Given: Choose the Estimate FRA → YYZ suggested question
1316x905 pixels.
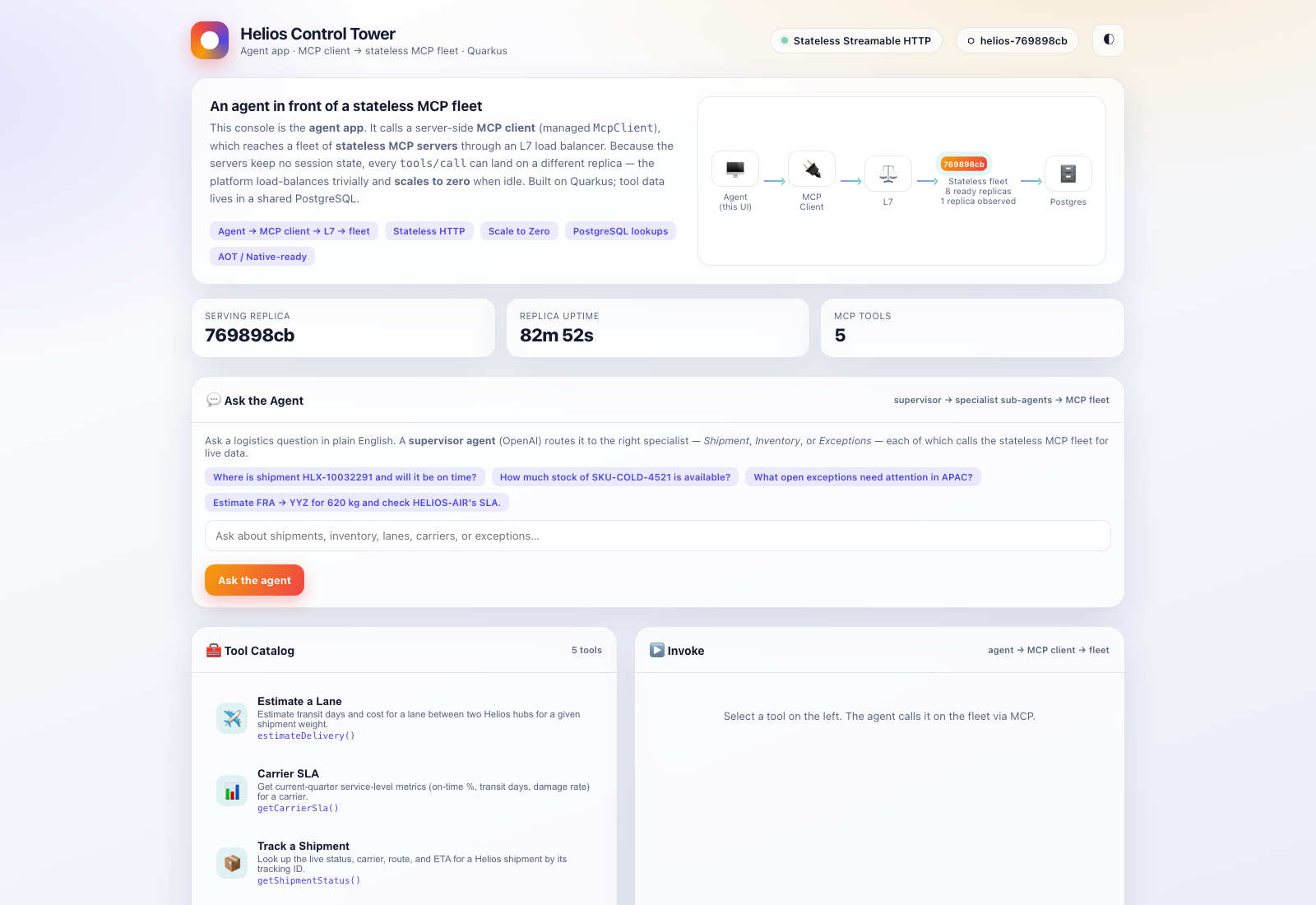Looking at the screenshot, I should point(357,503).
